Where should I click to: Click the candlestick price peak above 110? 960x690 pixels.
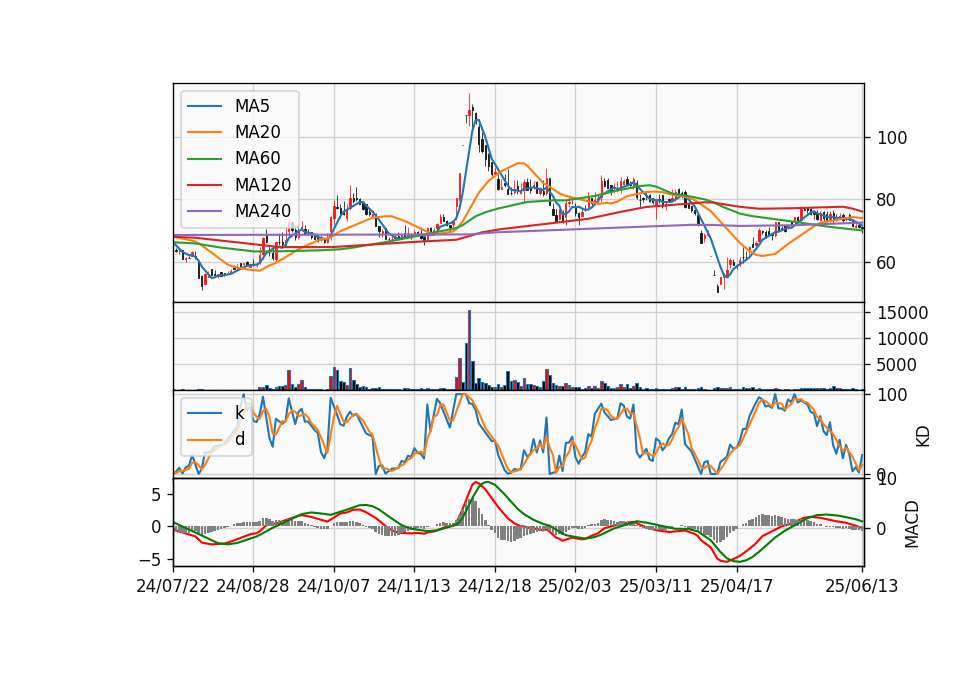[x=470, y=108]
